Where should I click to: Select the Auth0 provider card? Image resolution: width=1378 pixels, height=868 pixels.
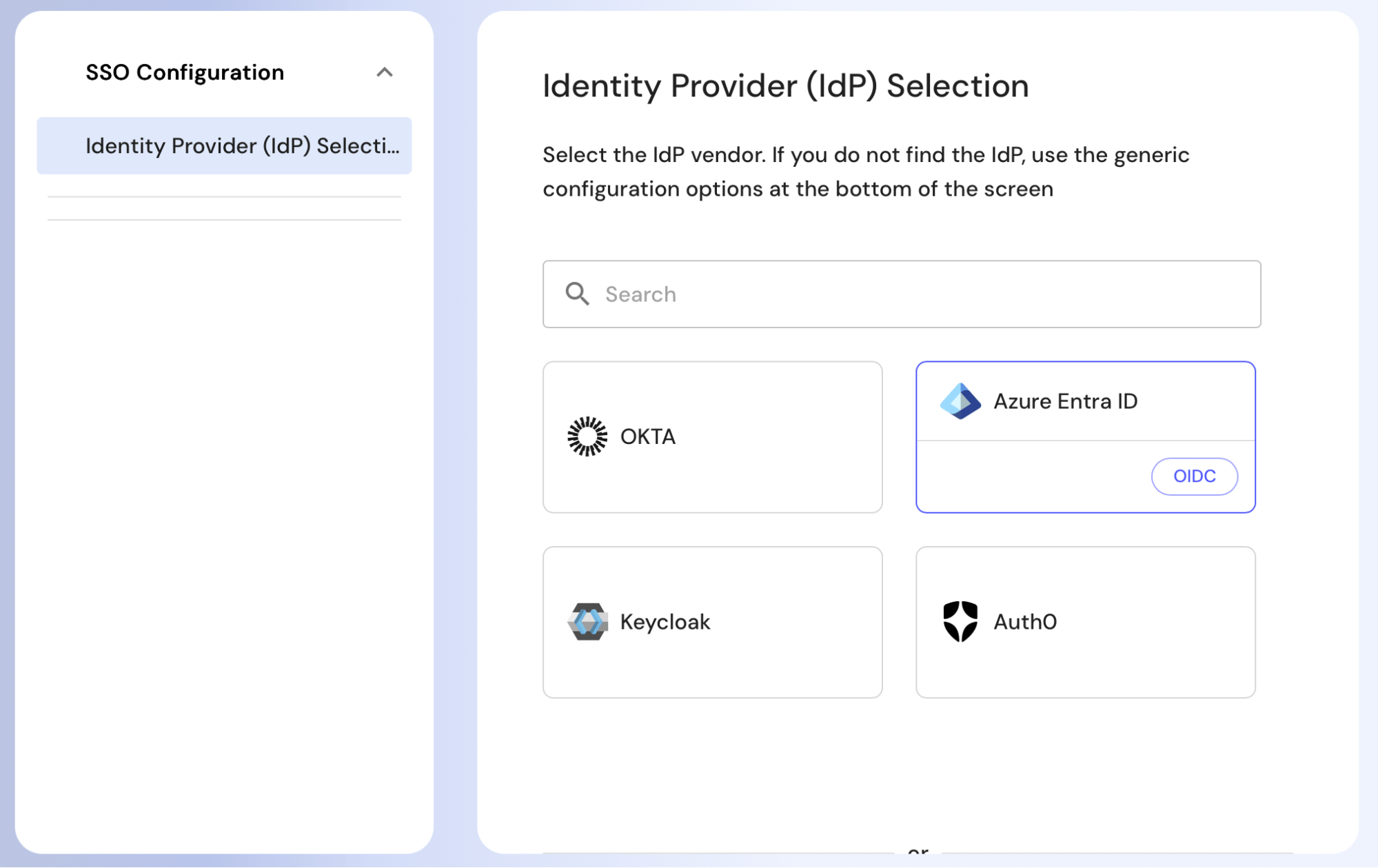coord(1085,623)
